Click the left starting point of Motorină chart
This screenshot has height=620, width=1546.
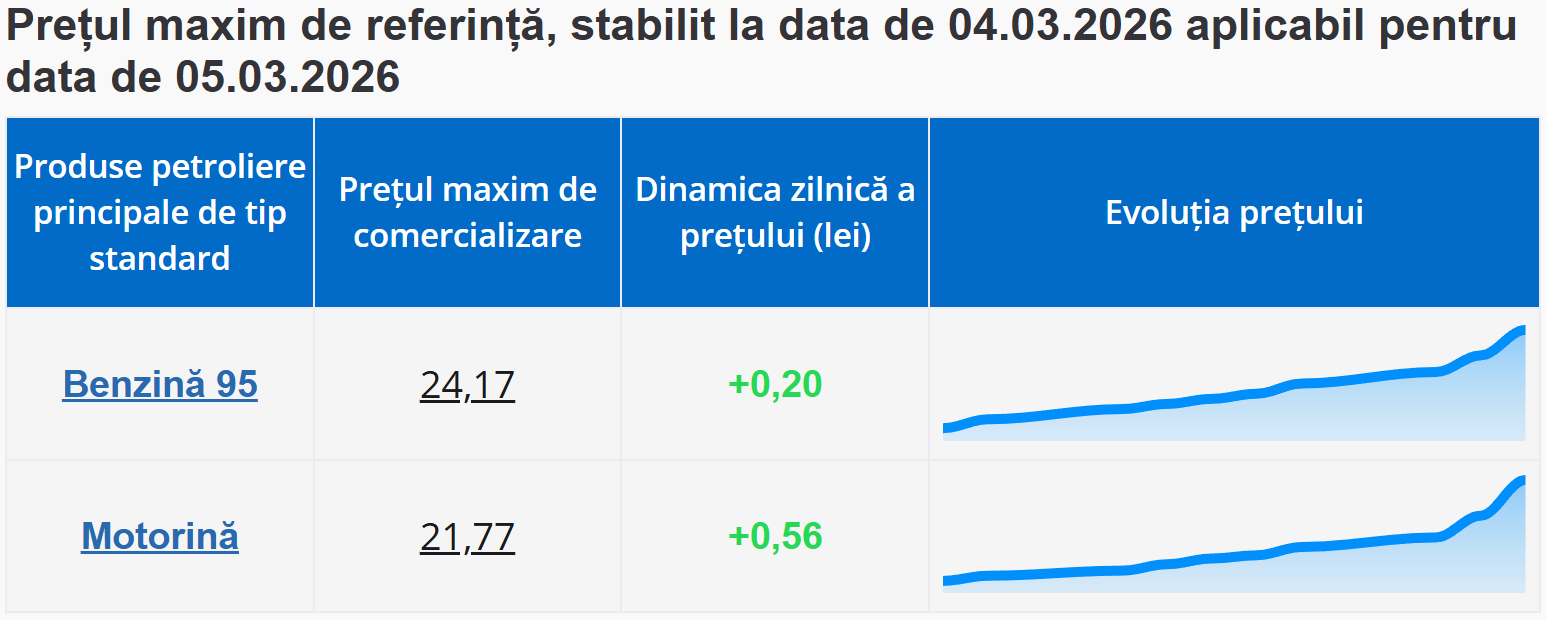pyautogui.click(x=947, y=580)
